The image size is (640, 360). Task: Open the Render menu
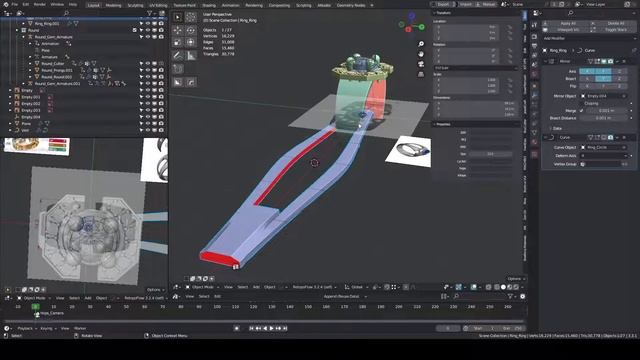(40, 4)
